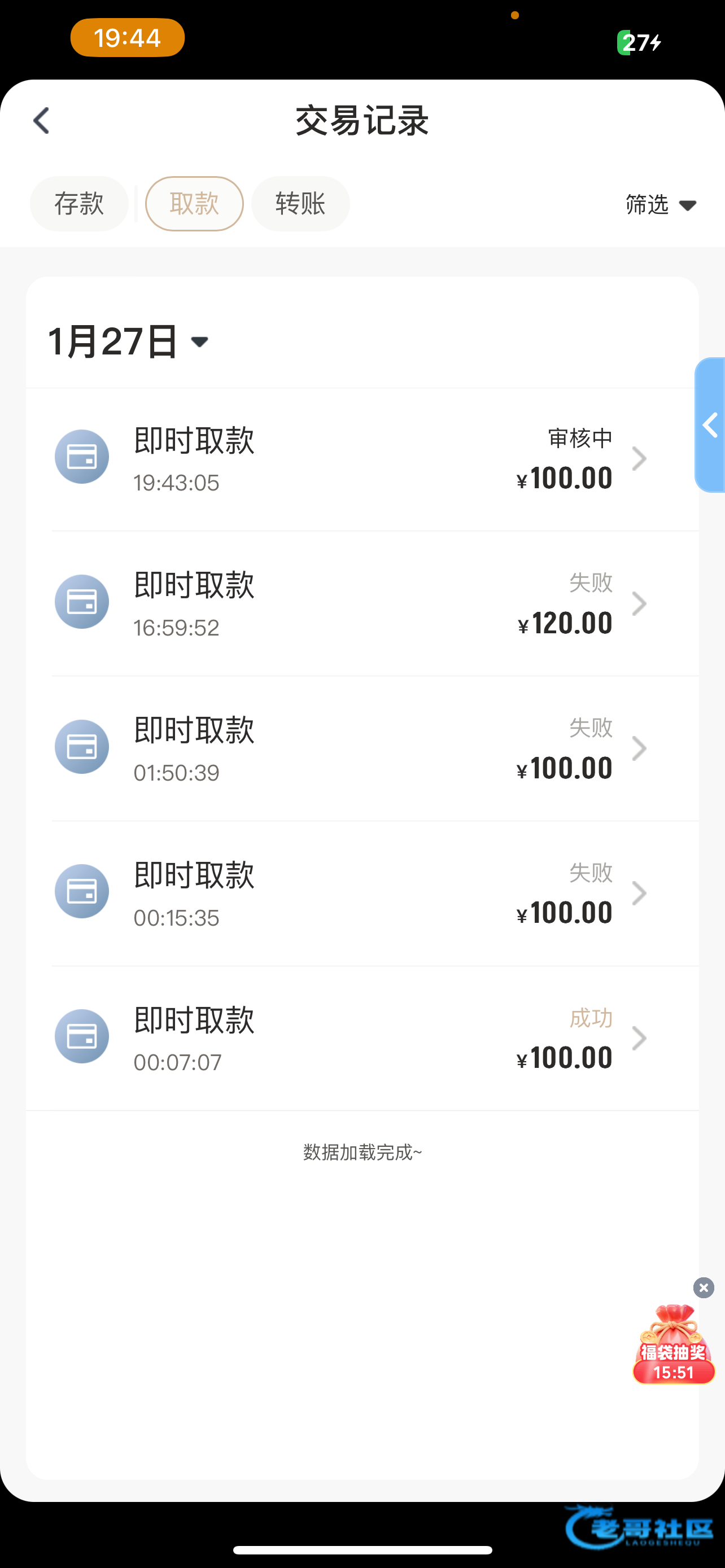This screenshot has width=725, height=1568.
Task: Open the 福袋抽奖 lucky bag icon
Action: [673, 1346]
